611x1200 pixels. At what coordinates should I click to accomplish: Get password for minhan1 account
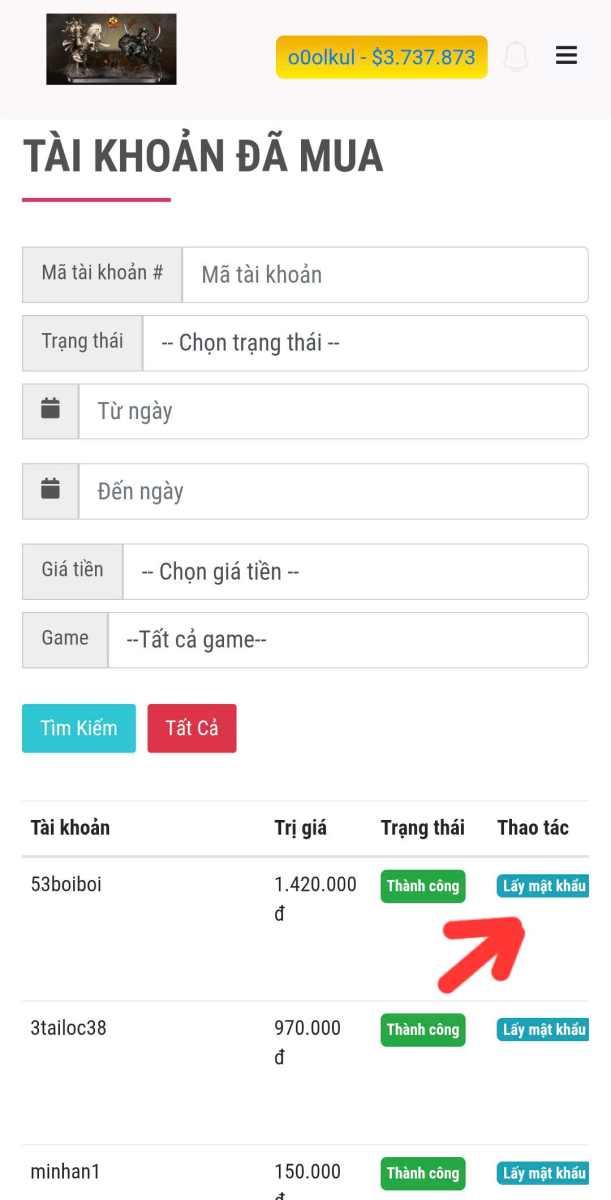click(543, 1173)
